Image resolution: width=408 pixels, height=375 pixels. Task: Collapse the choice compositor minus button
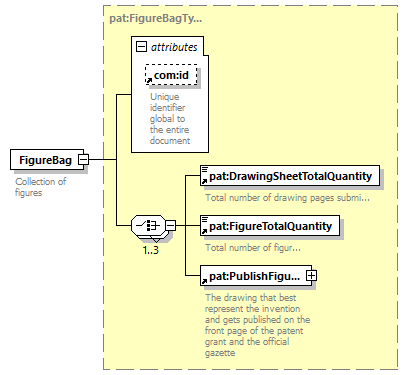(171, 226)
